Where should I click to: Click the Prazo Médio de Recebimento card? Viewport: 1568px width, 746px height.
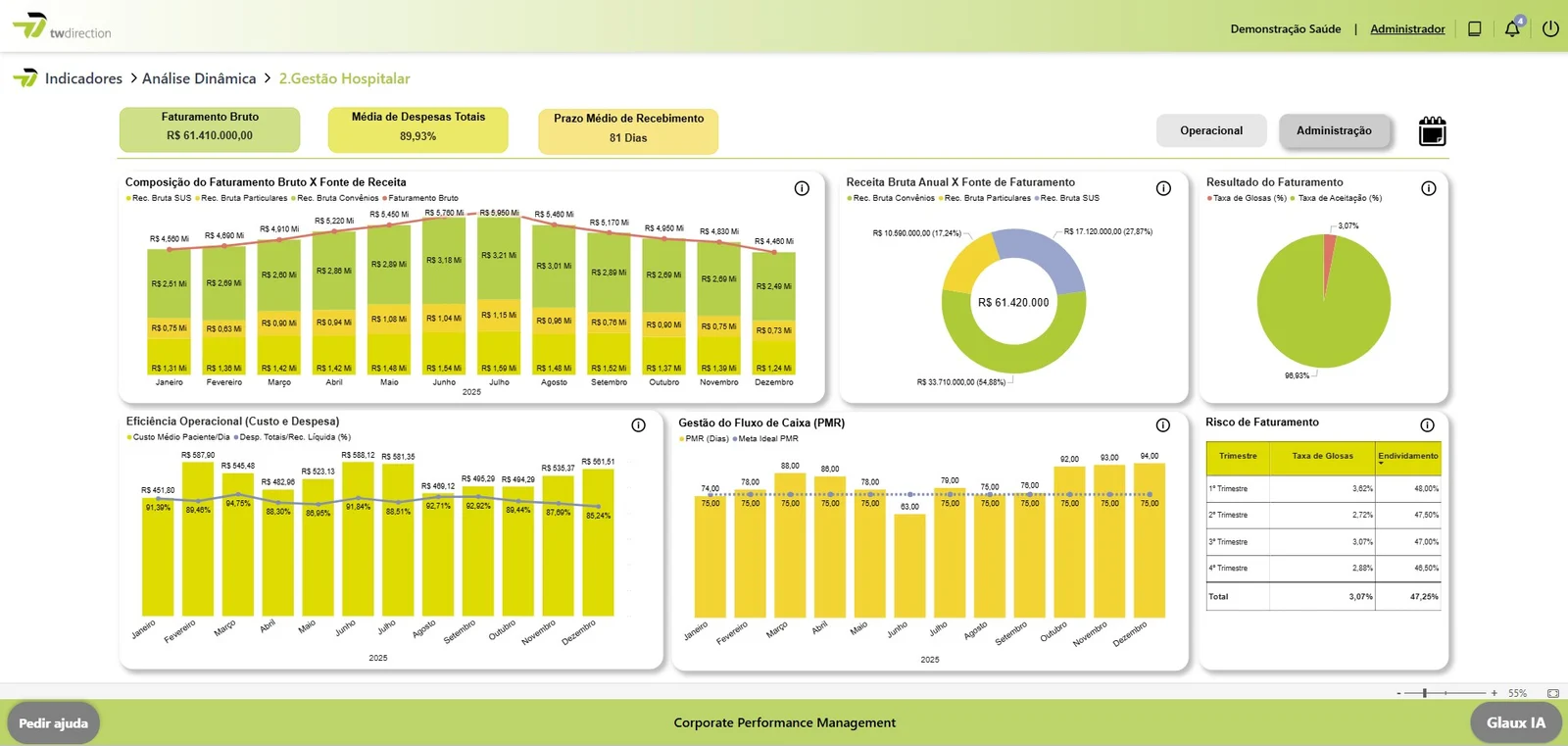[628, 131]
